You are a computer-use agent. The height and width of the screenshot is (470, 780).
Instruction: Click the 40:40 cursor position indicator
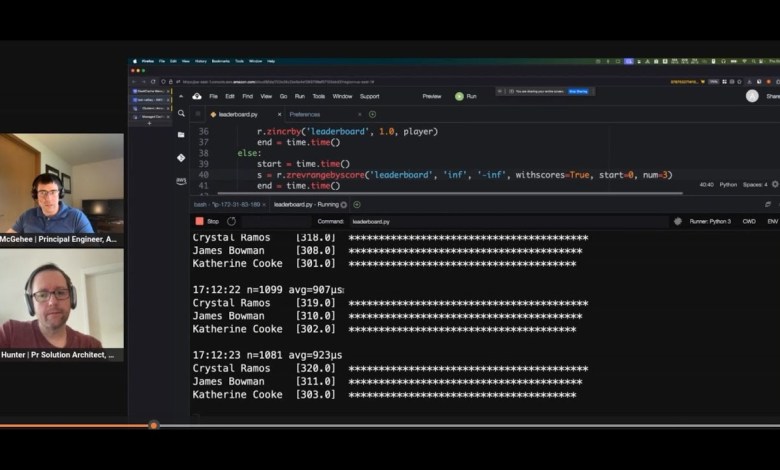(706, 185)
